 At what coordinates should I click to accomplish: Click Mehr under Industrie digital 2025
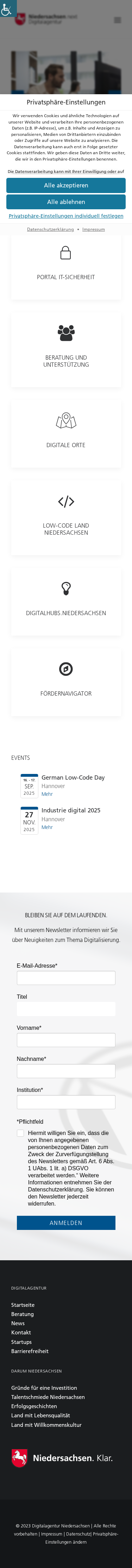[47, 827]
